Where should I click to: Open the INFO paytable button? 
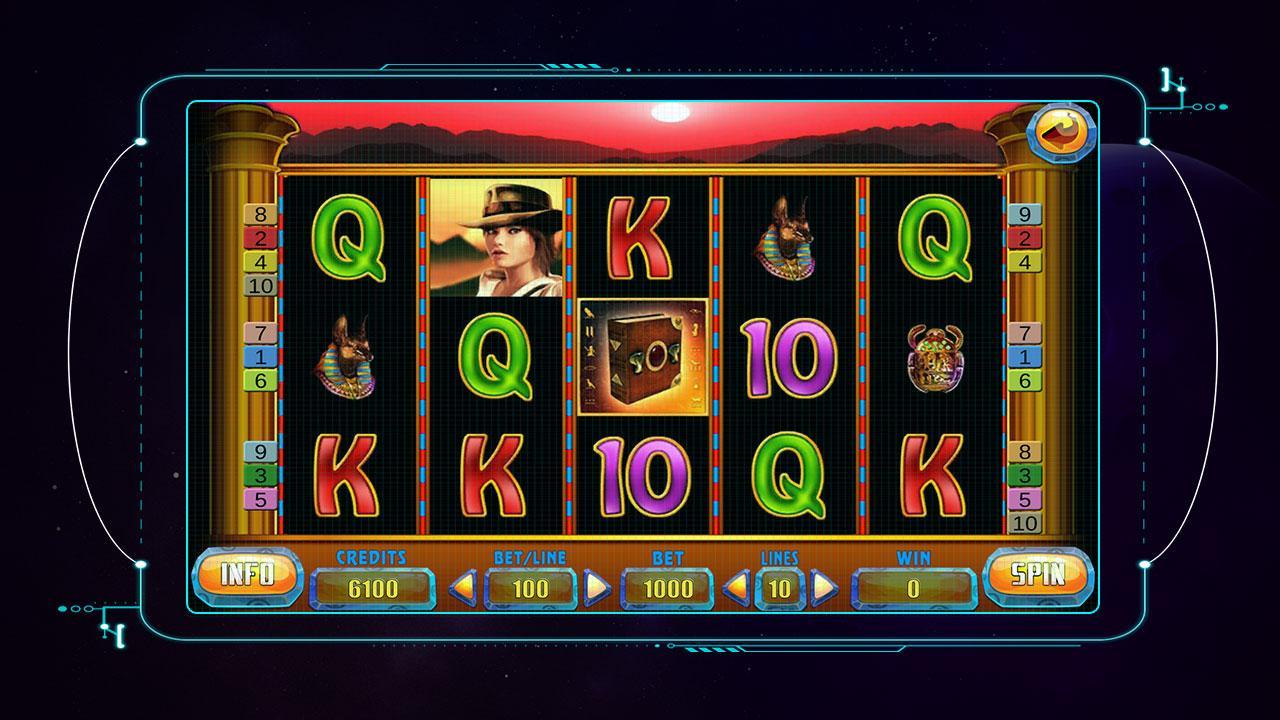[x=247, y=575]
